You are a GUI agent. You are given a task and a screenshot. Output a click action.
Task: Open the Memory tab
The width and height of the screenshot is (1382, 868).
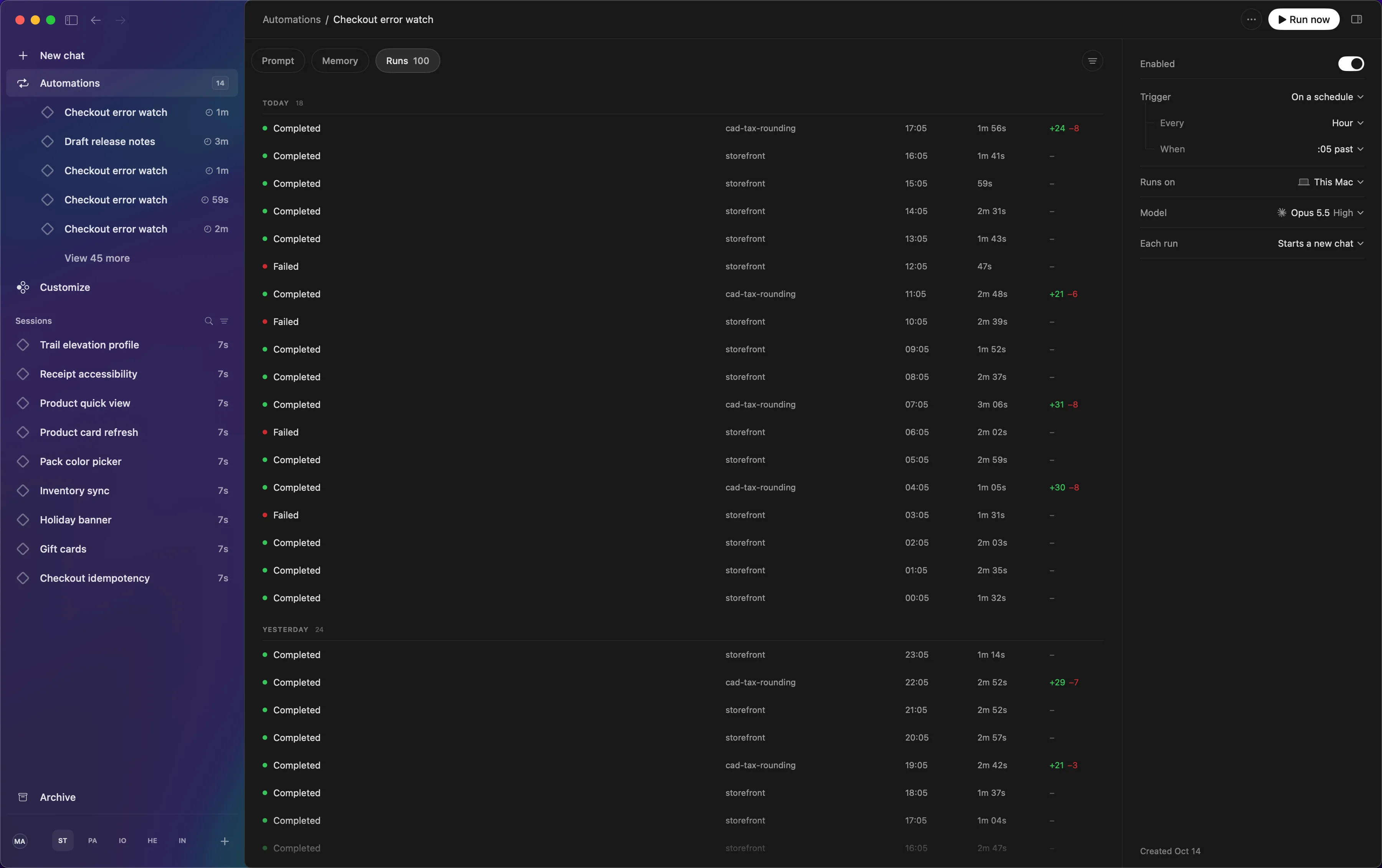[340, 61]
